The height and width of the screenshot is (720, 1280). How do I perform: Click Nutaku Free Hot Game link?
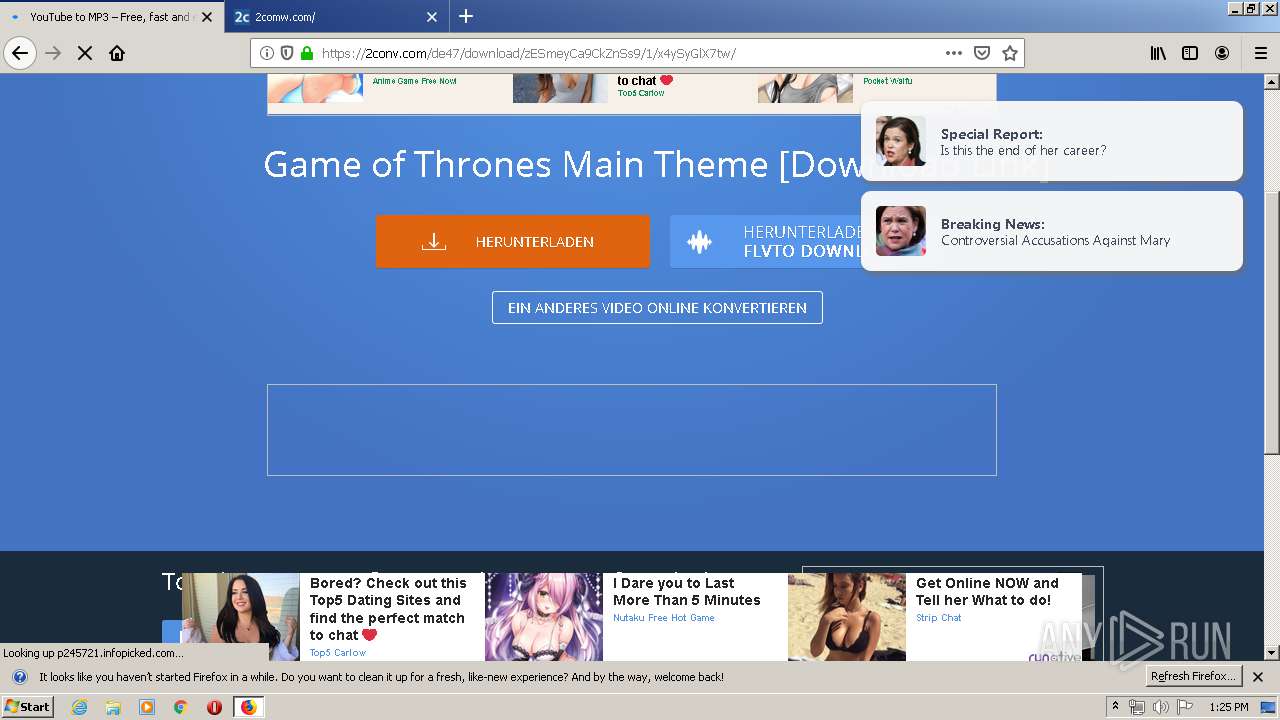tap(664, 618)
